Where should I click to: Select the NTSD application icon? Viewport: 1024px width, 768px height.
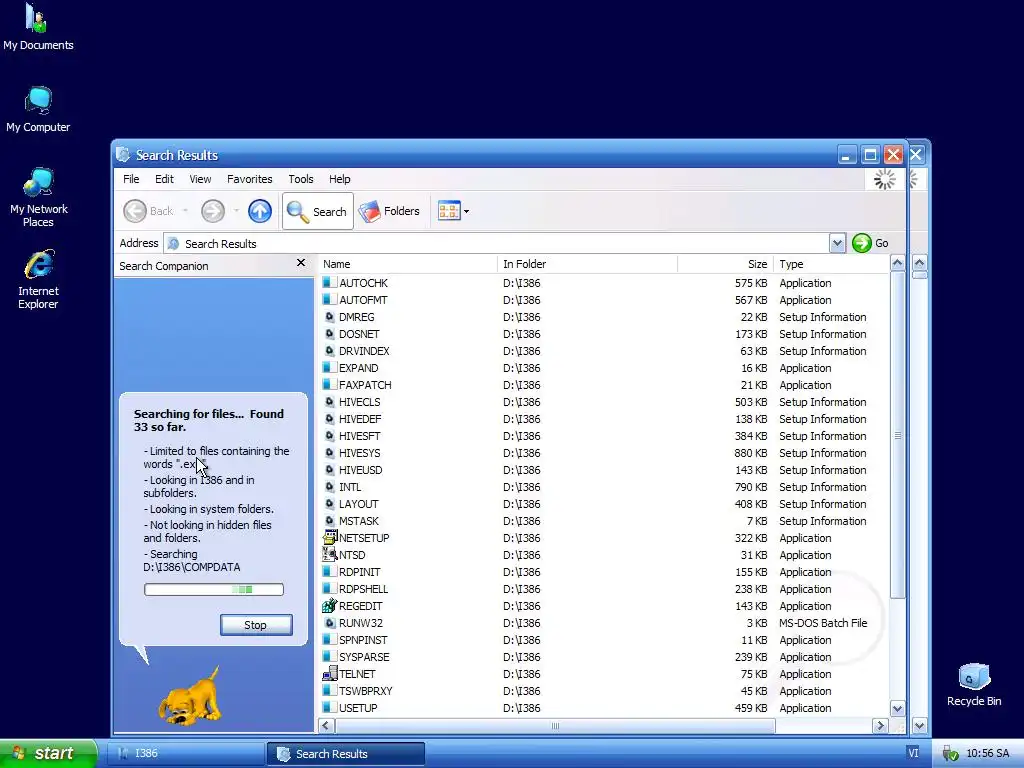329,554
